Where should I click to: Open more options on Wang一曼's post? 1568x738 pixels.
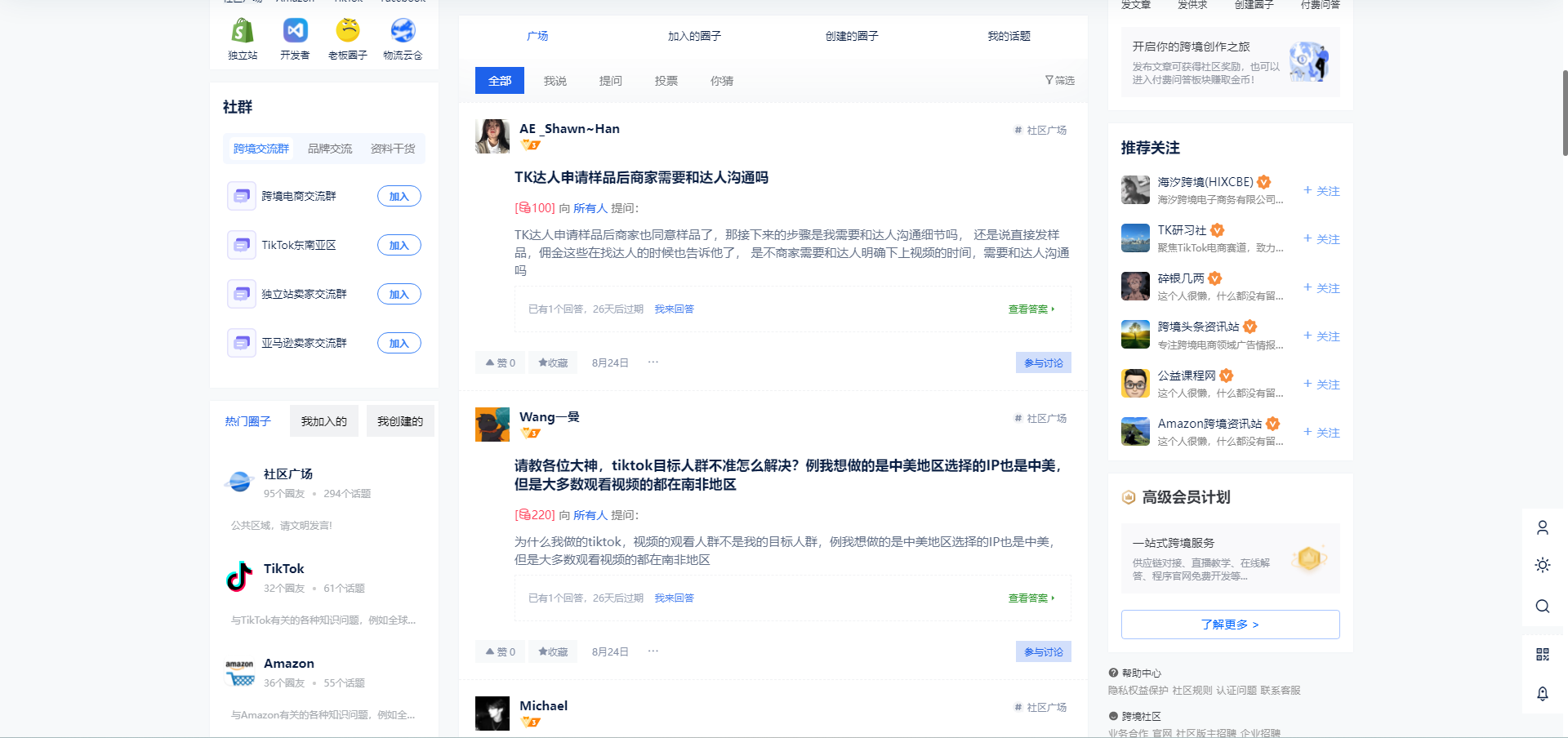(653, 651)
